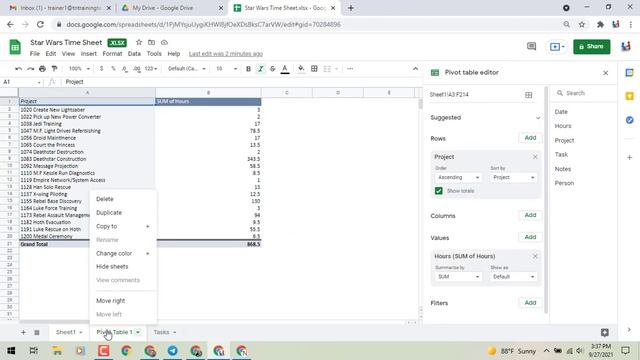Open the Fill color picker
Image resolution: width=640 pixels, height=360 pixels.
coord(301,69)
